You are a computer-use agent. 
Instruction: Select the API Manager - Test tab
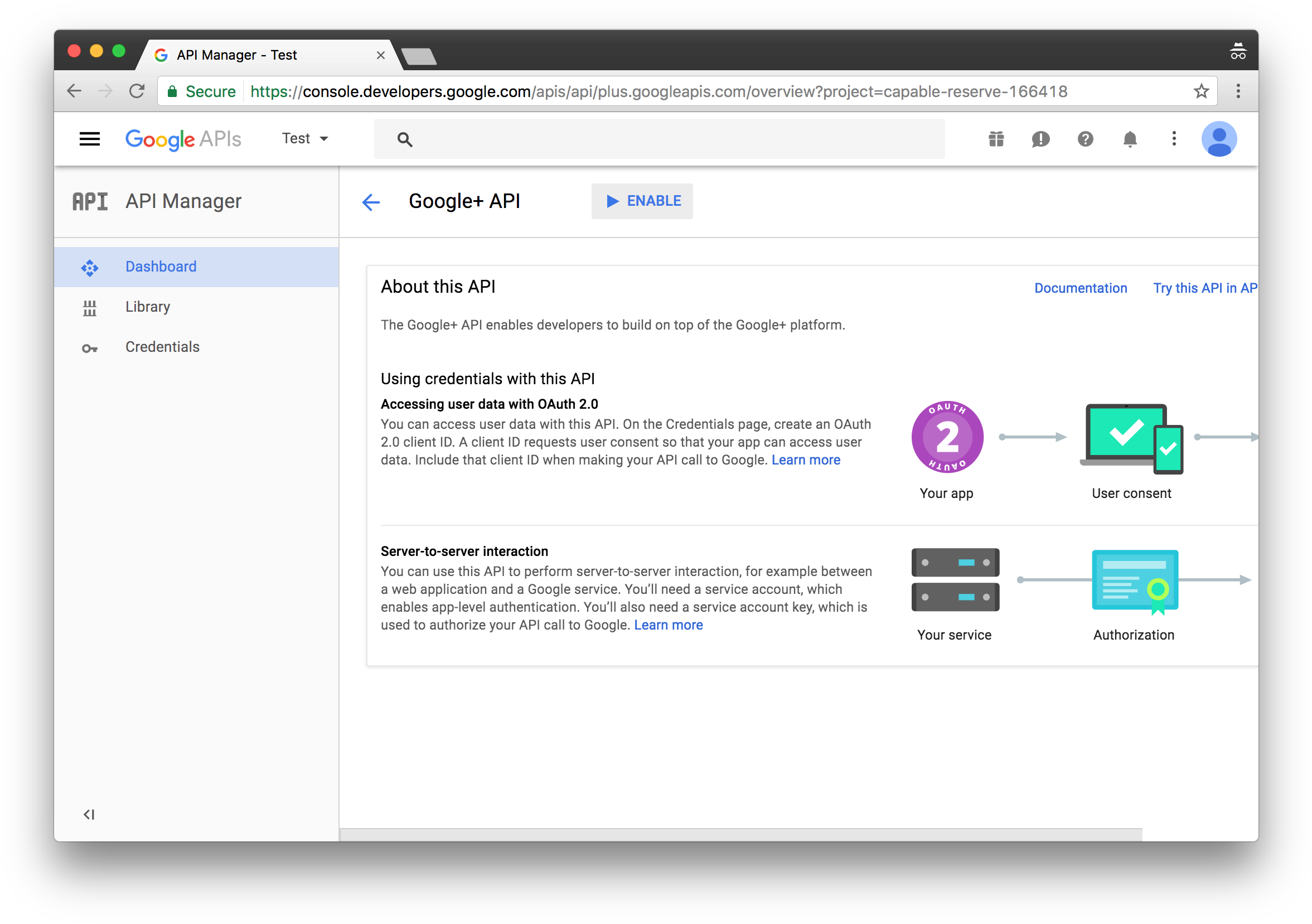(269, 55)
